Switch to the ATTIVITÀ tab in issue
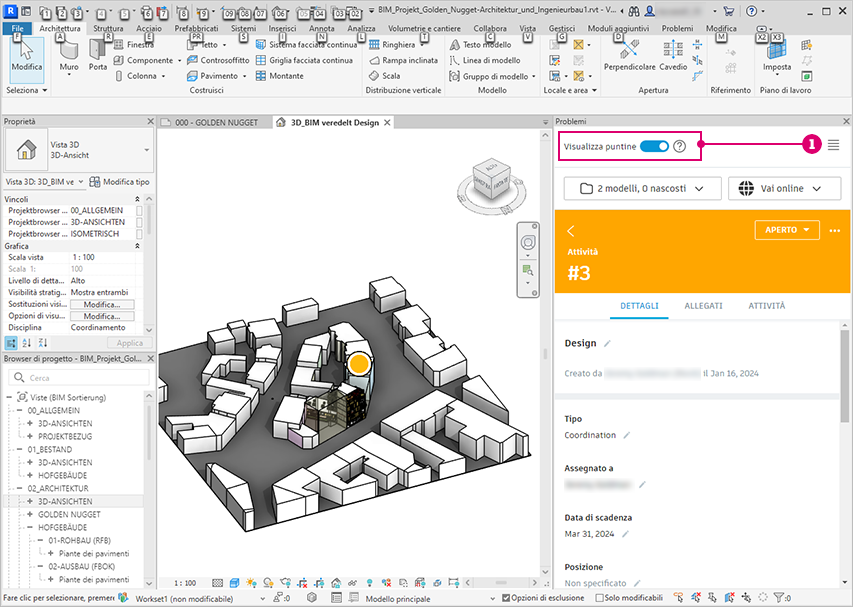This screenshot has width=853, height=607. [x=767, y=306]
